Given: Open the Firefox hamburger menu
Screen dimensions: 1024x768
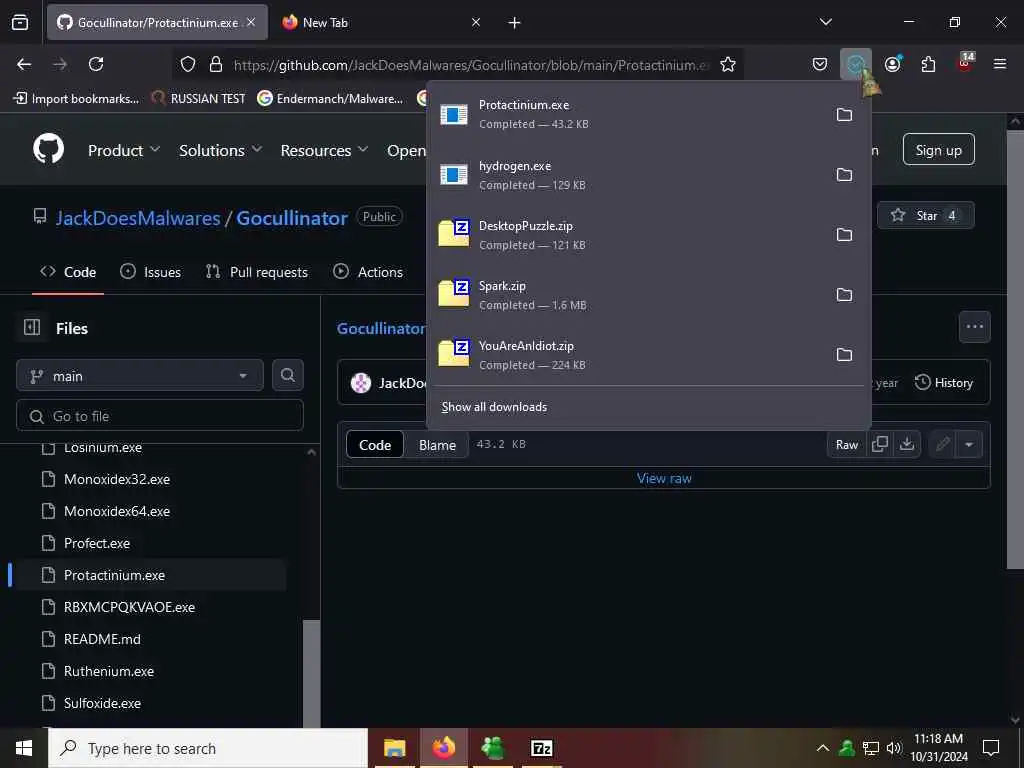Looking at the screenshot, I should [x=999, y=64].
